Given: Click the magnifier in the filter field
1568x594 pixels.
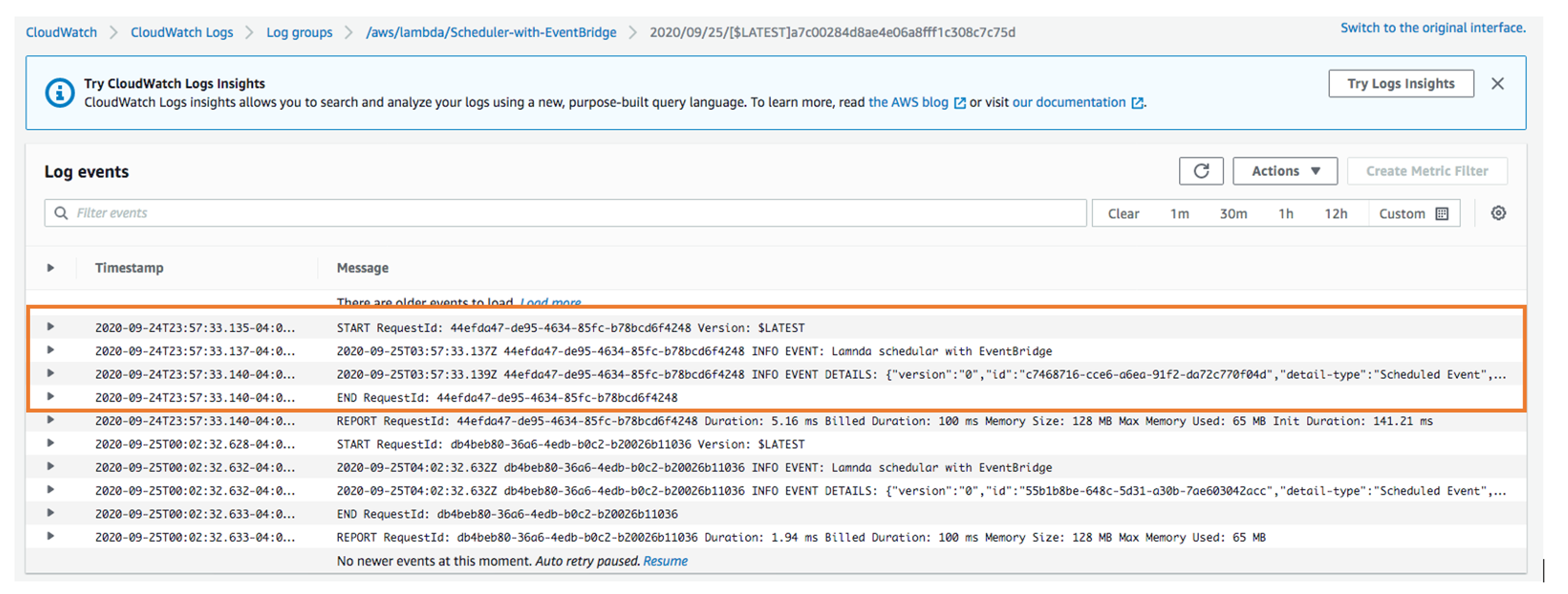Looking at the screenshot, I should pyautogui.click(x=61, y=213).
